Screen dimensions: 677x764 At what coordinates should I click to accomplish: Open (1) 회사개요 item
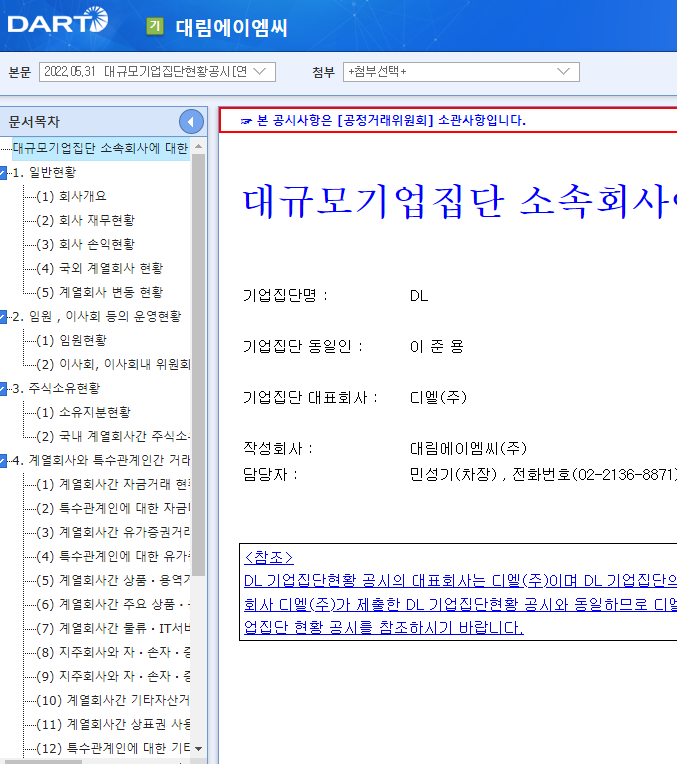pyautogui.click(x=71, y=196)
